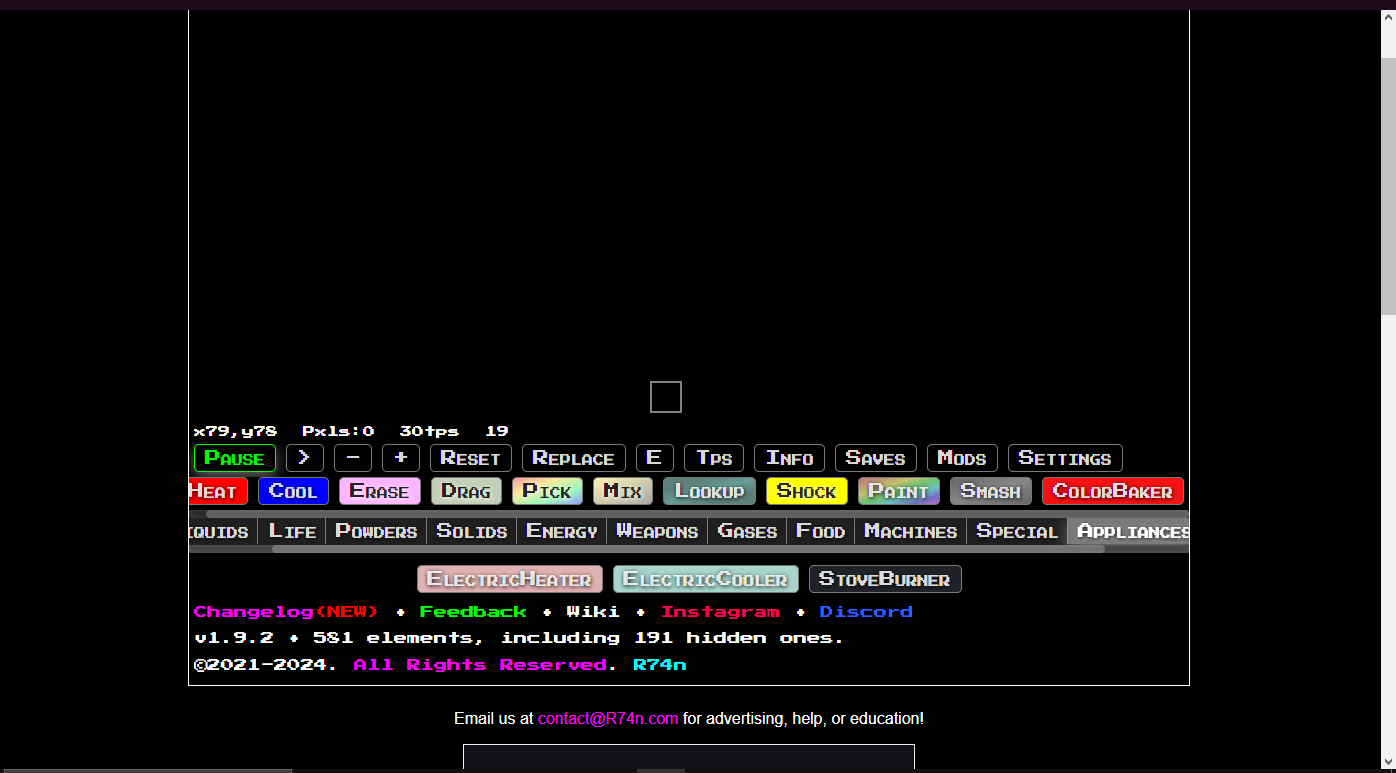Open the R74n link
This screenshot has height=773, width=1396.
pyautogui.click(x=660, y=664)
